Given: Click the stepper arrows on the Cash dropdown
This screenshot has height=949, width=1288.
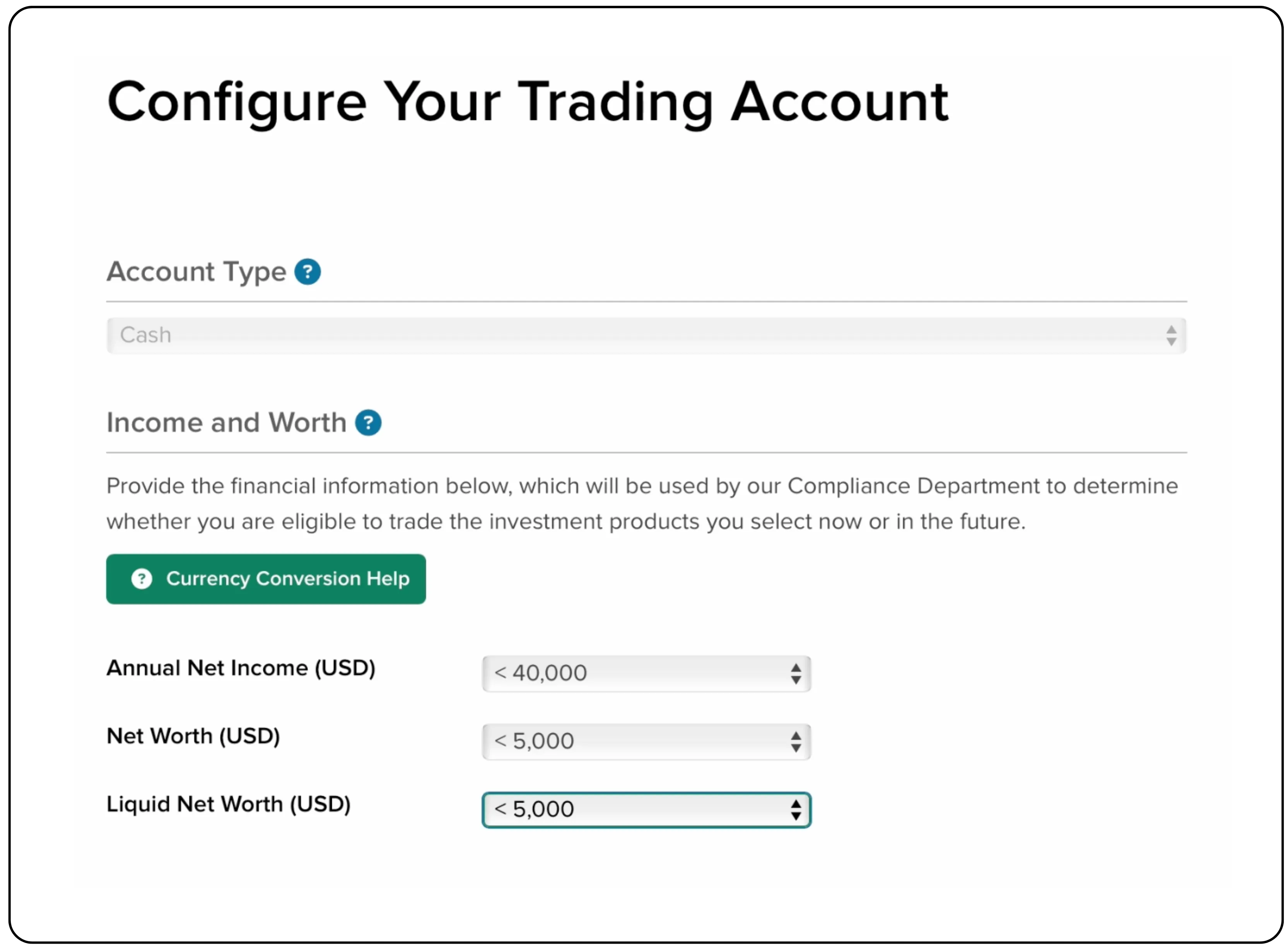Looking at the screenshot, I should tap(1171, 335).
